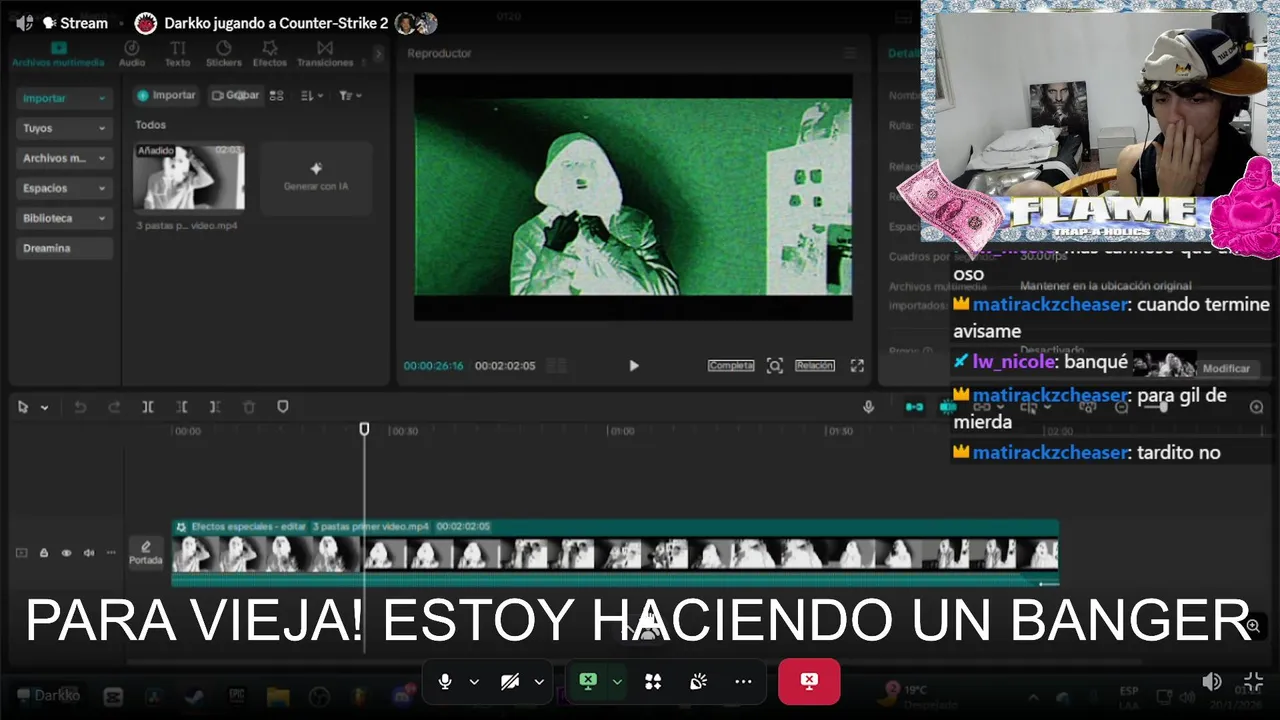Click the zoom magnifier icon near caption
Image resolution: width=1280 pixels, height=720 pixels.
[x=1252, y=626]
